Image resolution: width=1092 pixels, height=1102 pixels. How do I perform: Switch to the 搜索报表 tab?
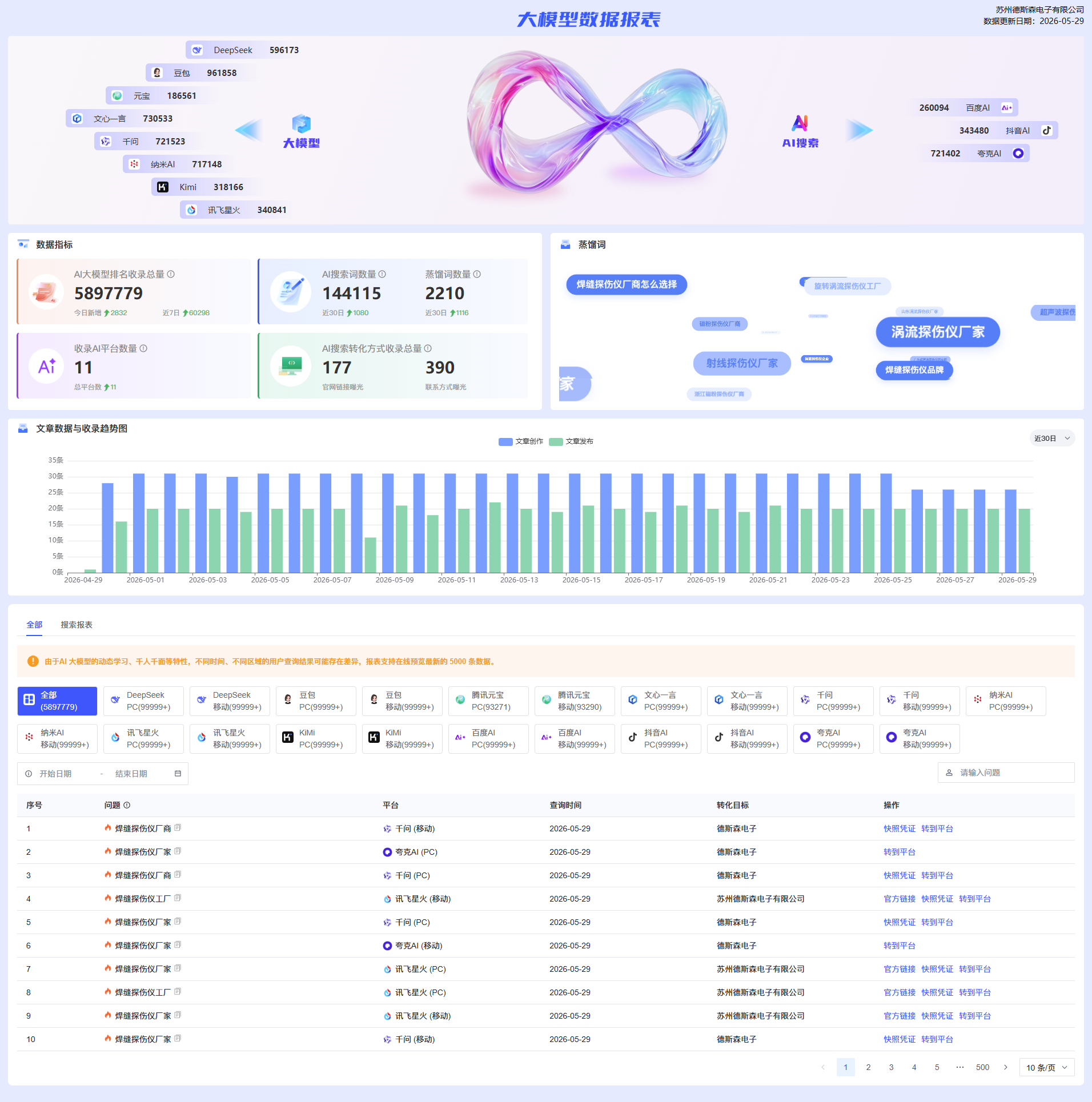pos(77,625)
